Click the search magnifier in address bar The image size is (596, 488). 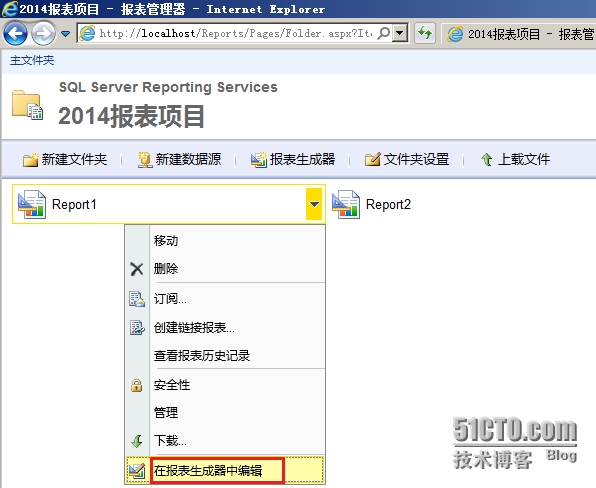point(384,33)
